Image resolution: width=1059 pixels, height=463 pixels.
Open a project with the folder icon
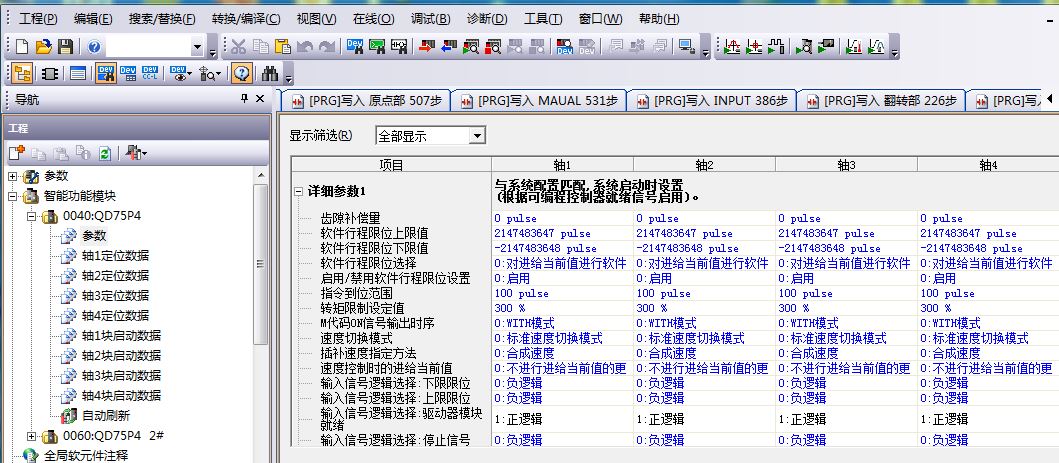point(43,46)
